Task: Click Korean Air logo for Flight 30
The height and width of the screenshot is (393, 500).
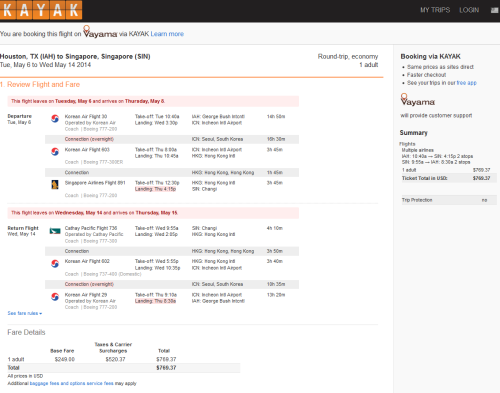Action: (55, 118)
